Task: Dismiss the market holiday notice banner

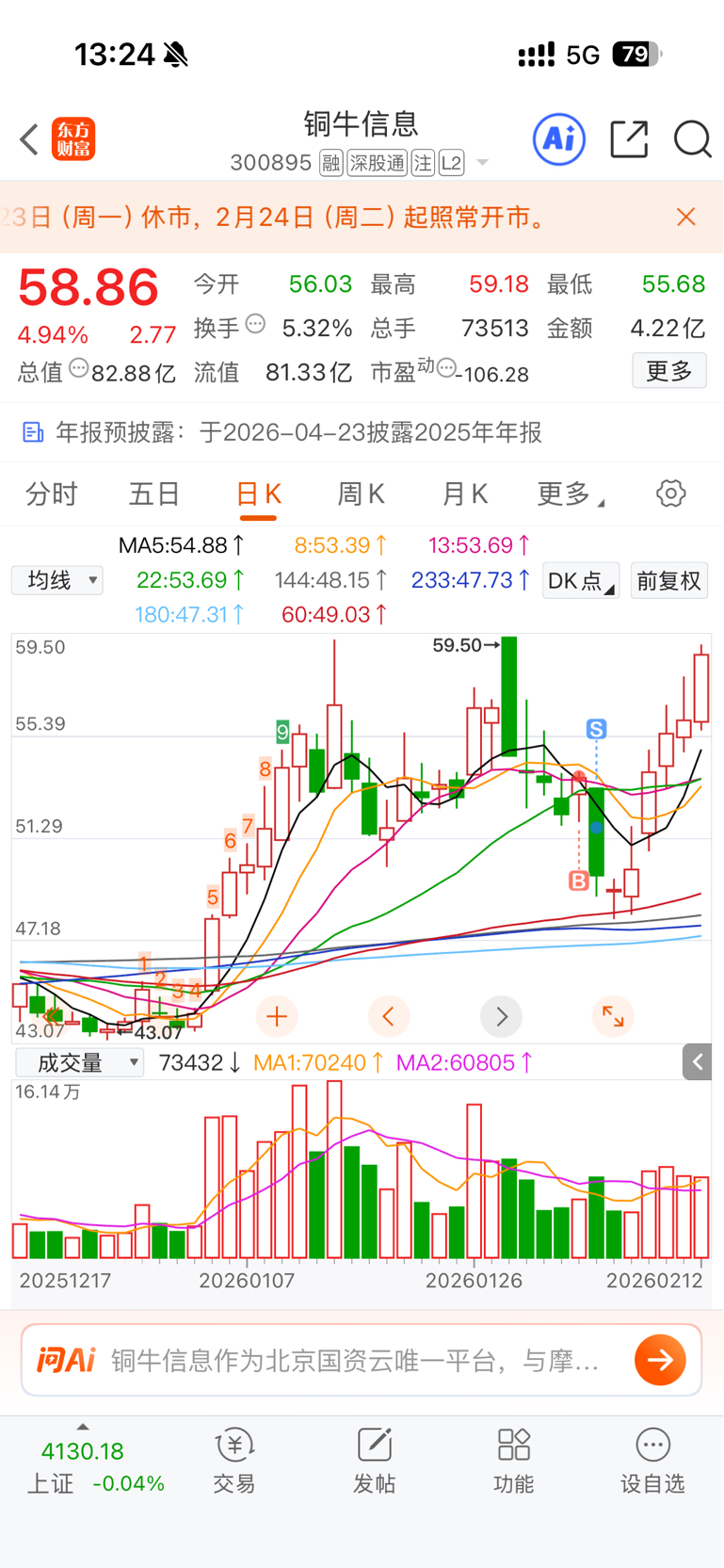Action: [686, 217]
